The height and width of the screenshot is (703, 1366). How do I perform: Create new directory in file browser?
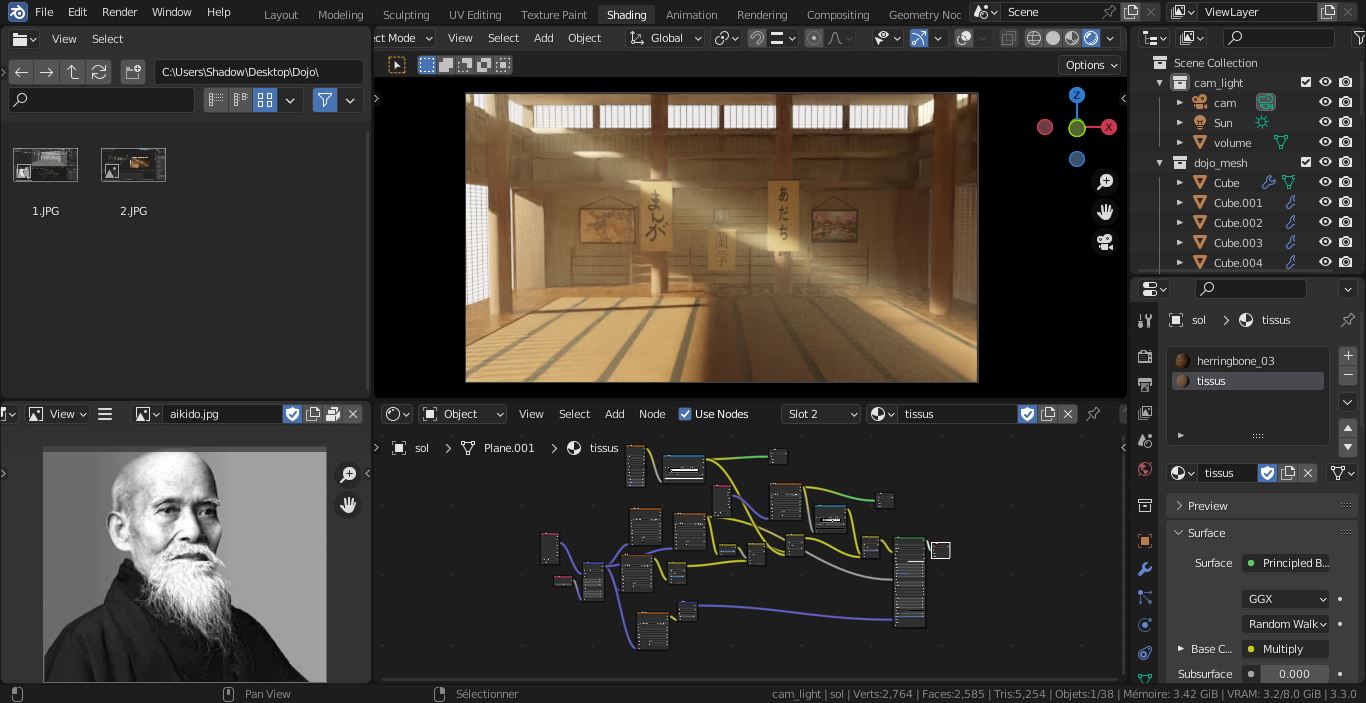133,72
